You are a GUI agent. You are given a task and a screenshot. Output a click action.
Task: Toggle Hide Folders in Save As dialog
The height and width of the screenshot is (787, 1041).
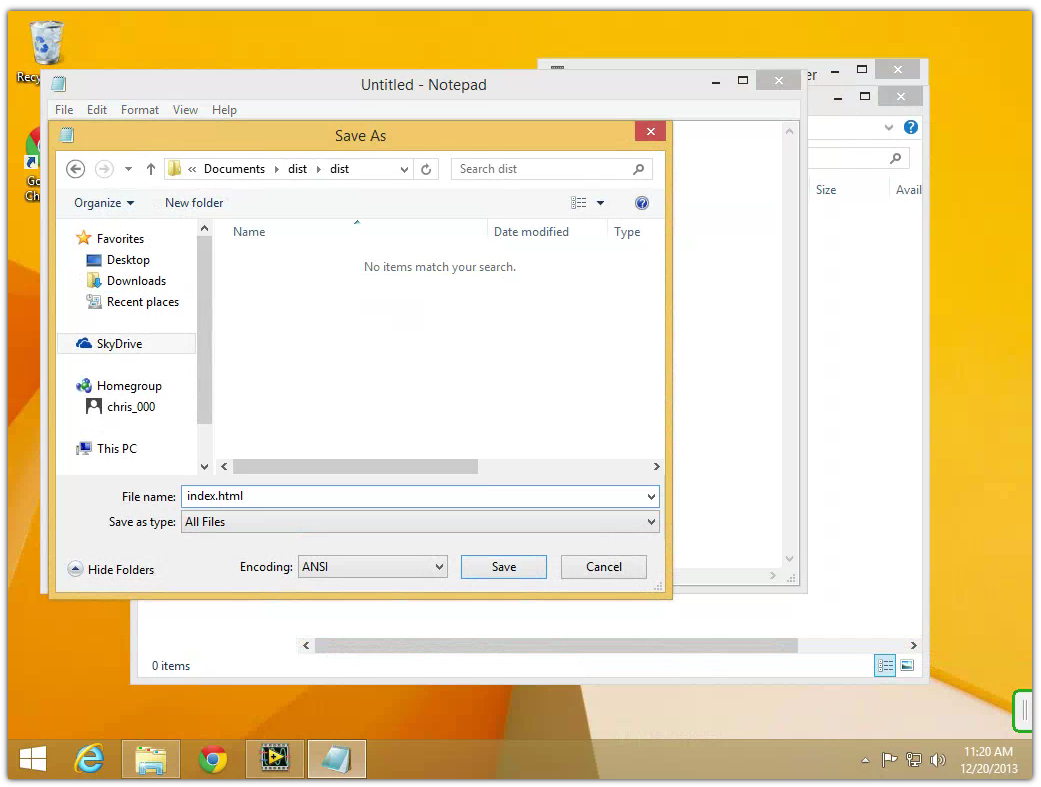coord(111,569)
